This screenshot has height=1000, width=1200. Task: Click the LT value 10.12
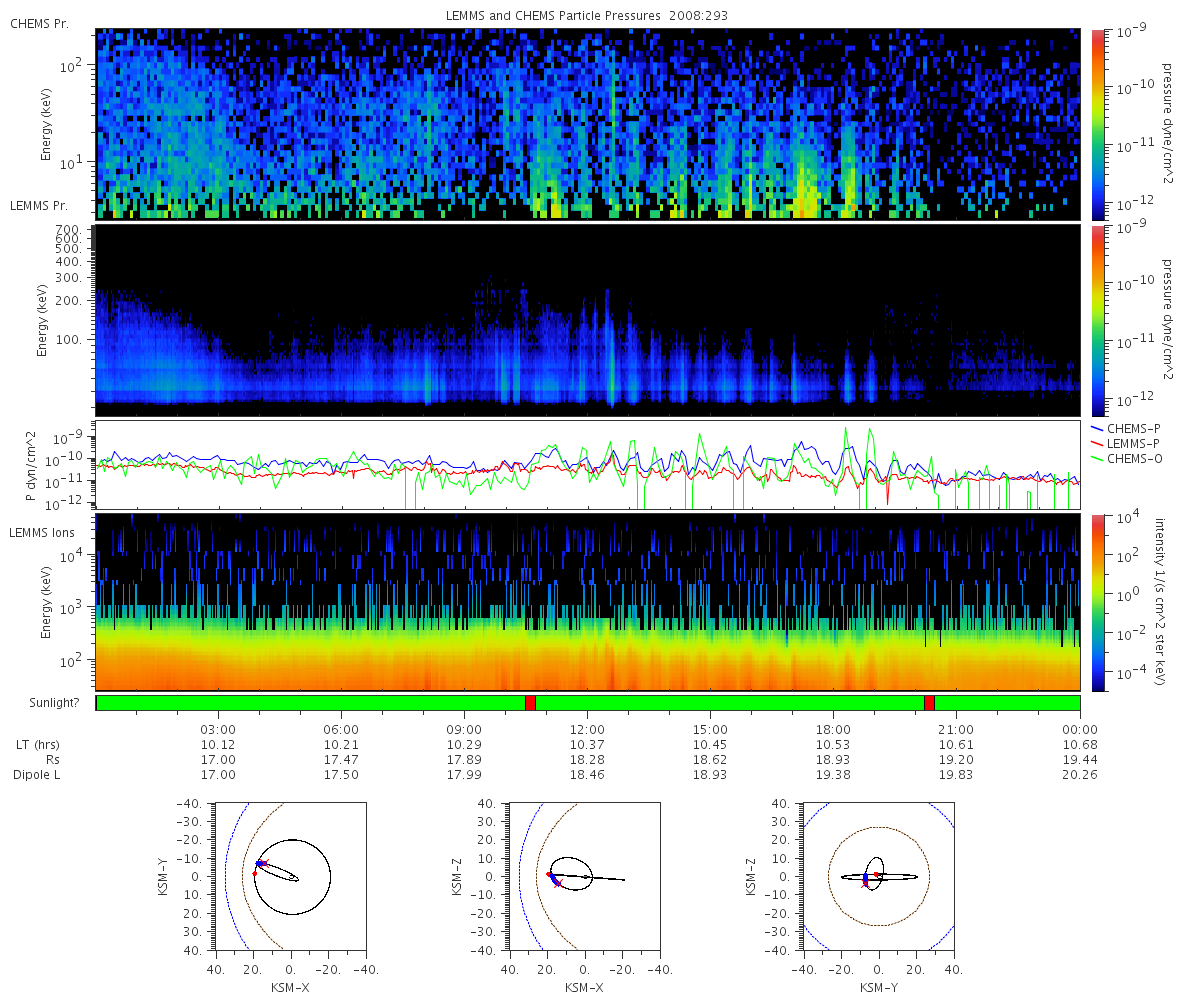[218, 745]
